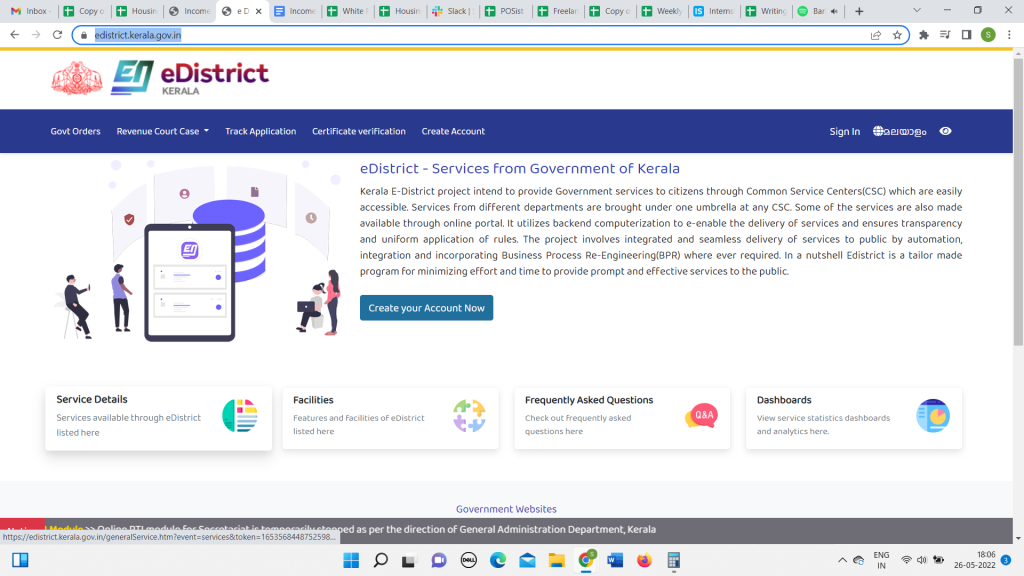Open the volume icon in system tray
The height and width of the screenshot is (576, 1024).
[921, 560]
